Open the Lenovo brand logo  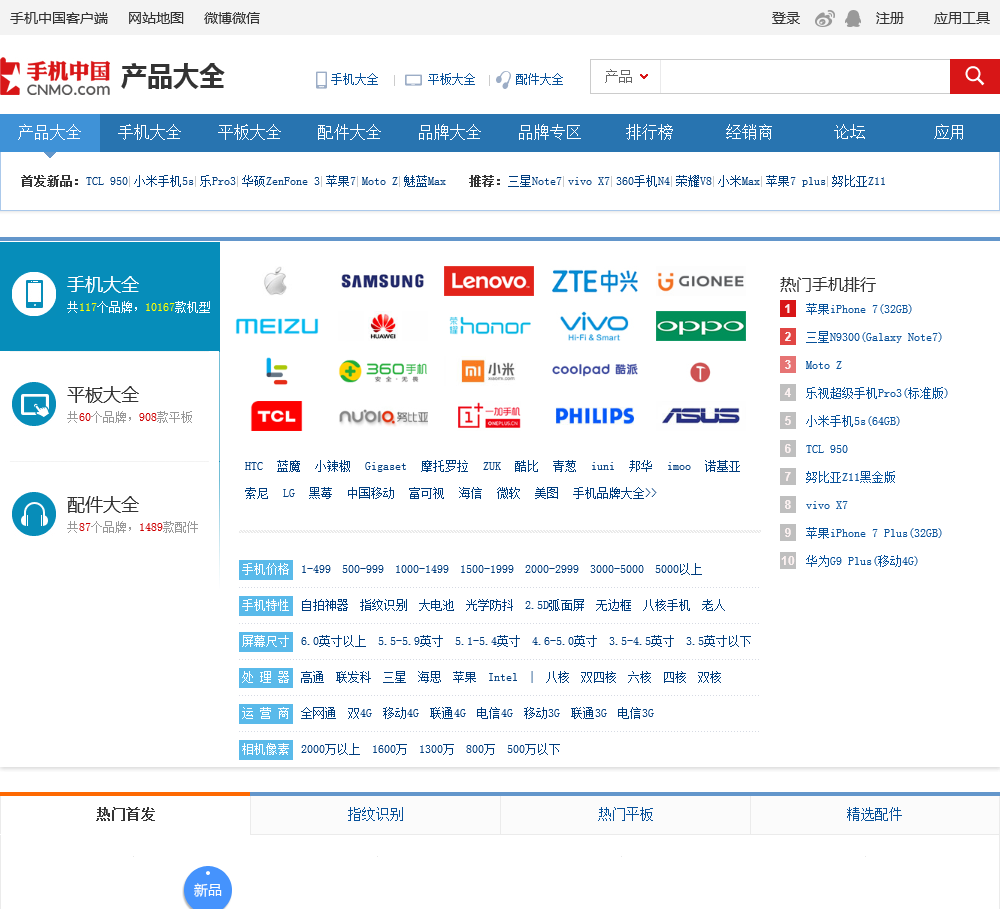pyautogui.click(x=489, y=281)
